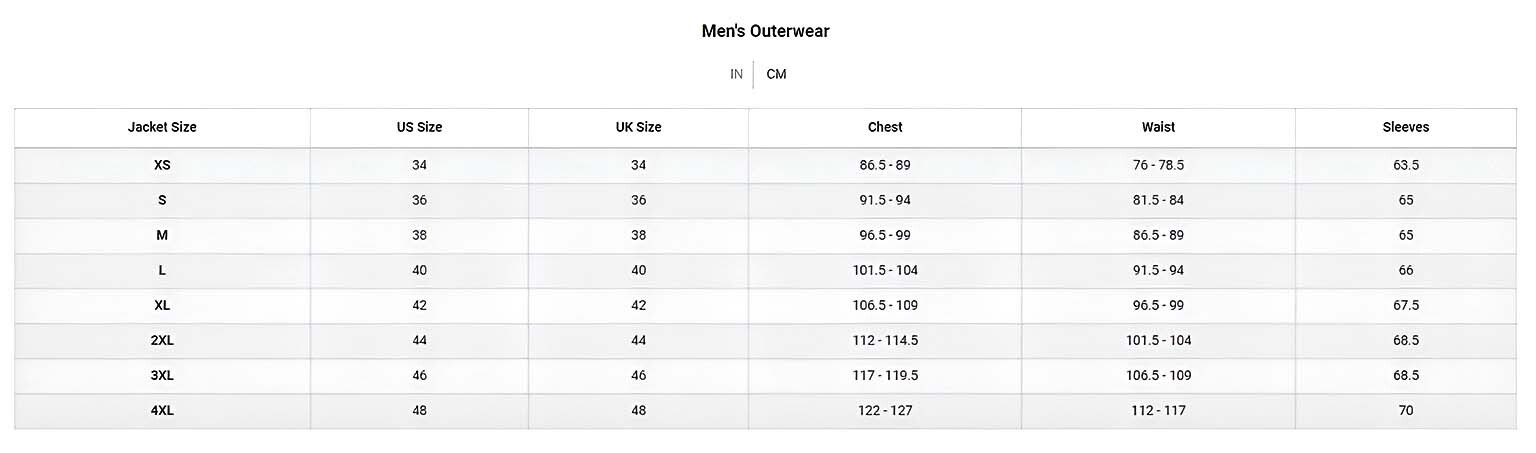Image resolution: width=1536 pixels, height=453 pixels.
Task: Click the US Size column header
Action: 419,127
